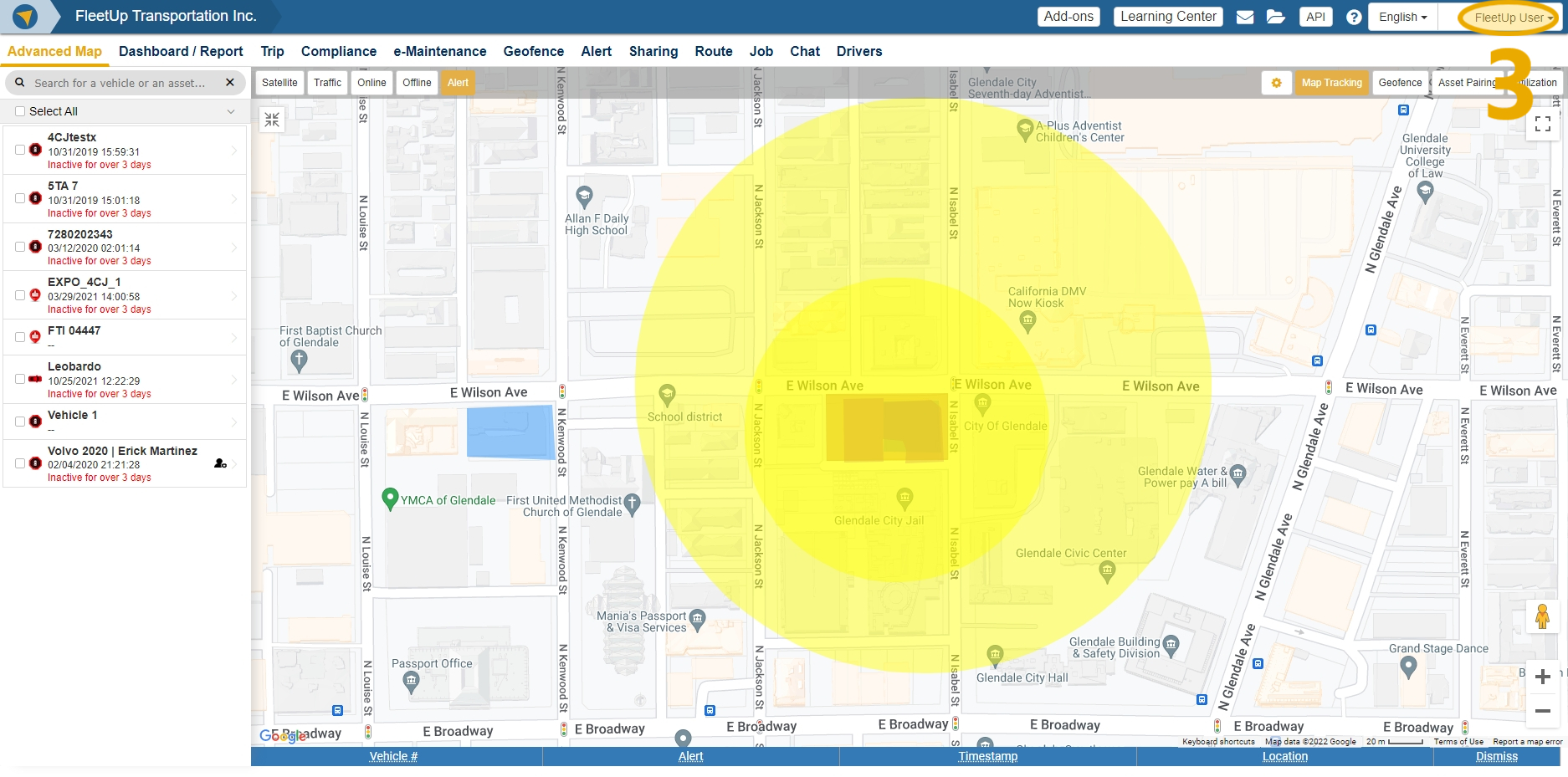Open the Advanced Map tab

[54, 51]
